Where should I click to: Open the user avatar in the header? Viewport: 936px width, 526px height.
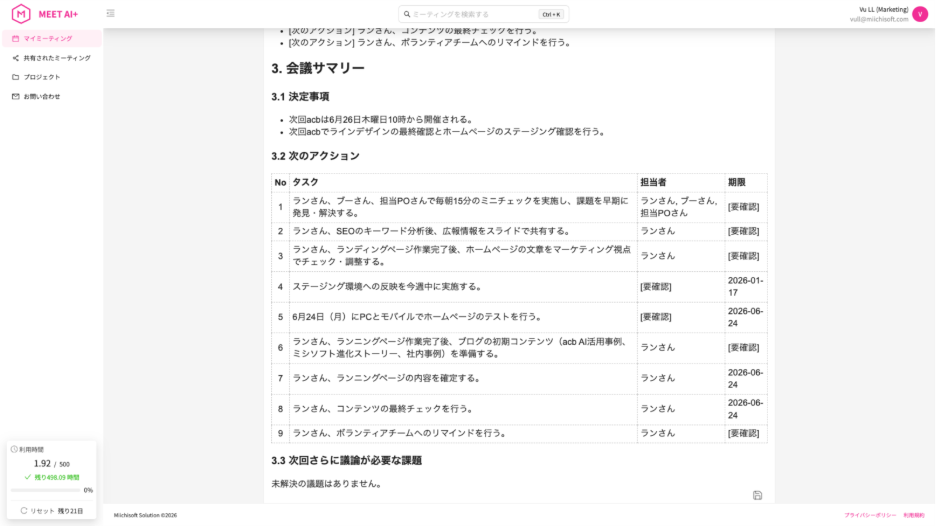click(919, 14)
